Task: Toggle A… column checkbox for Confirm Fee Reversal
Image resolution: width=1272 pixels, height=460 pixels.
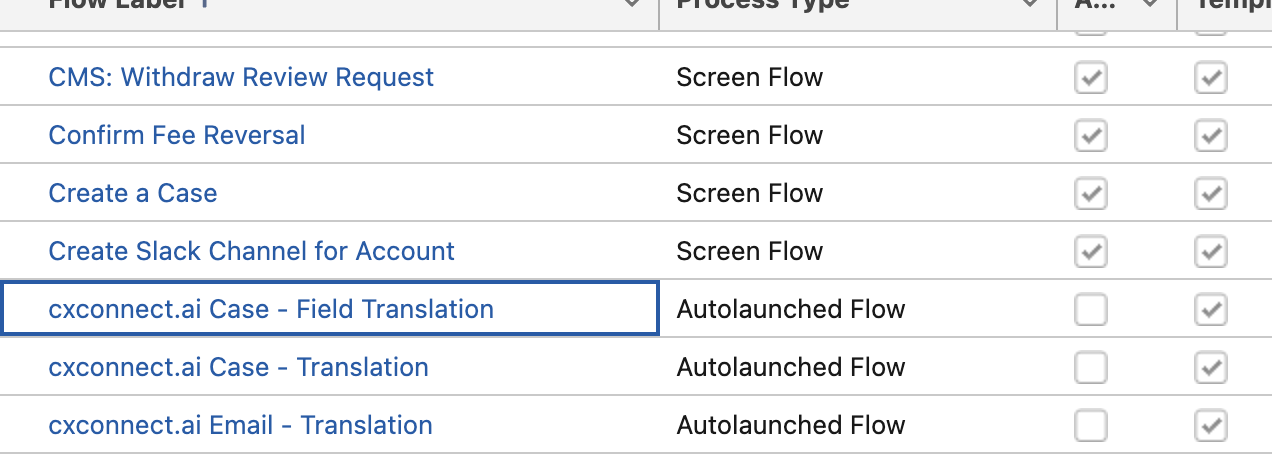Action: (x=1091, y=136)
